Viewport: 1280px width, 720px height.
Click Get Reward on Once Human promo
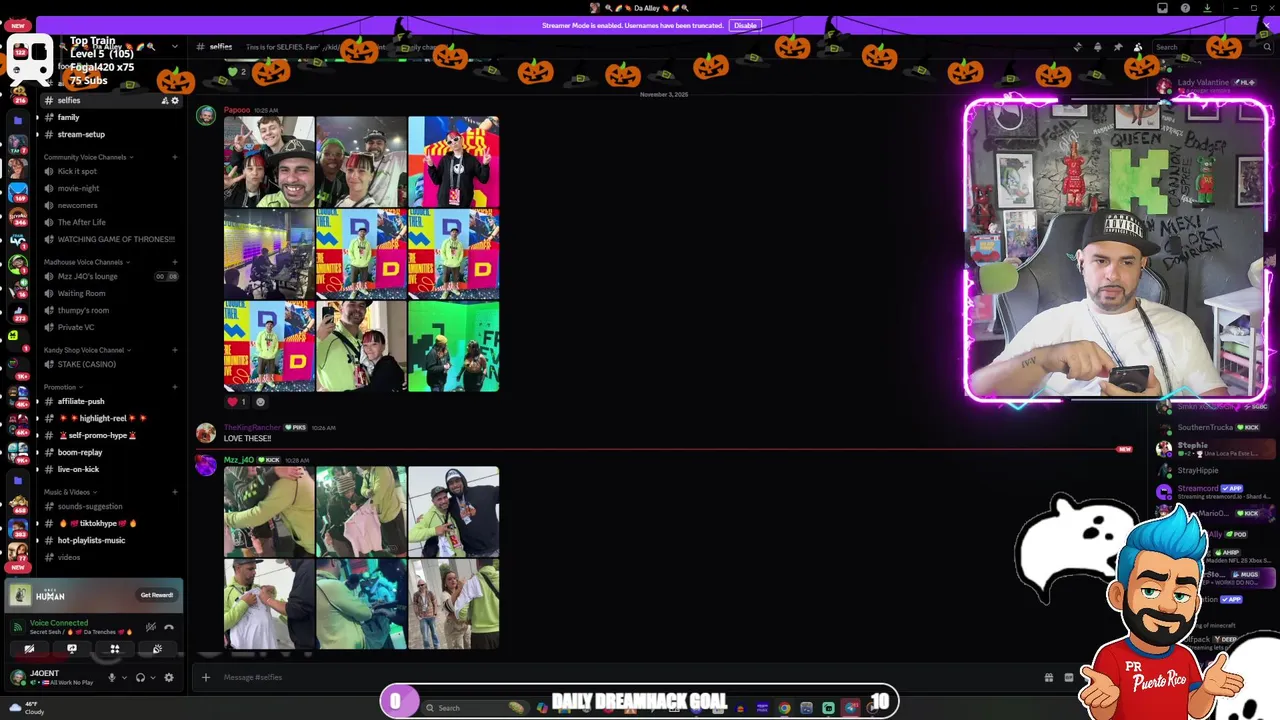(x=156, y=595)
